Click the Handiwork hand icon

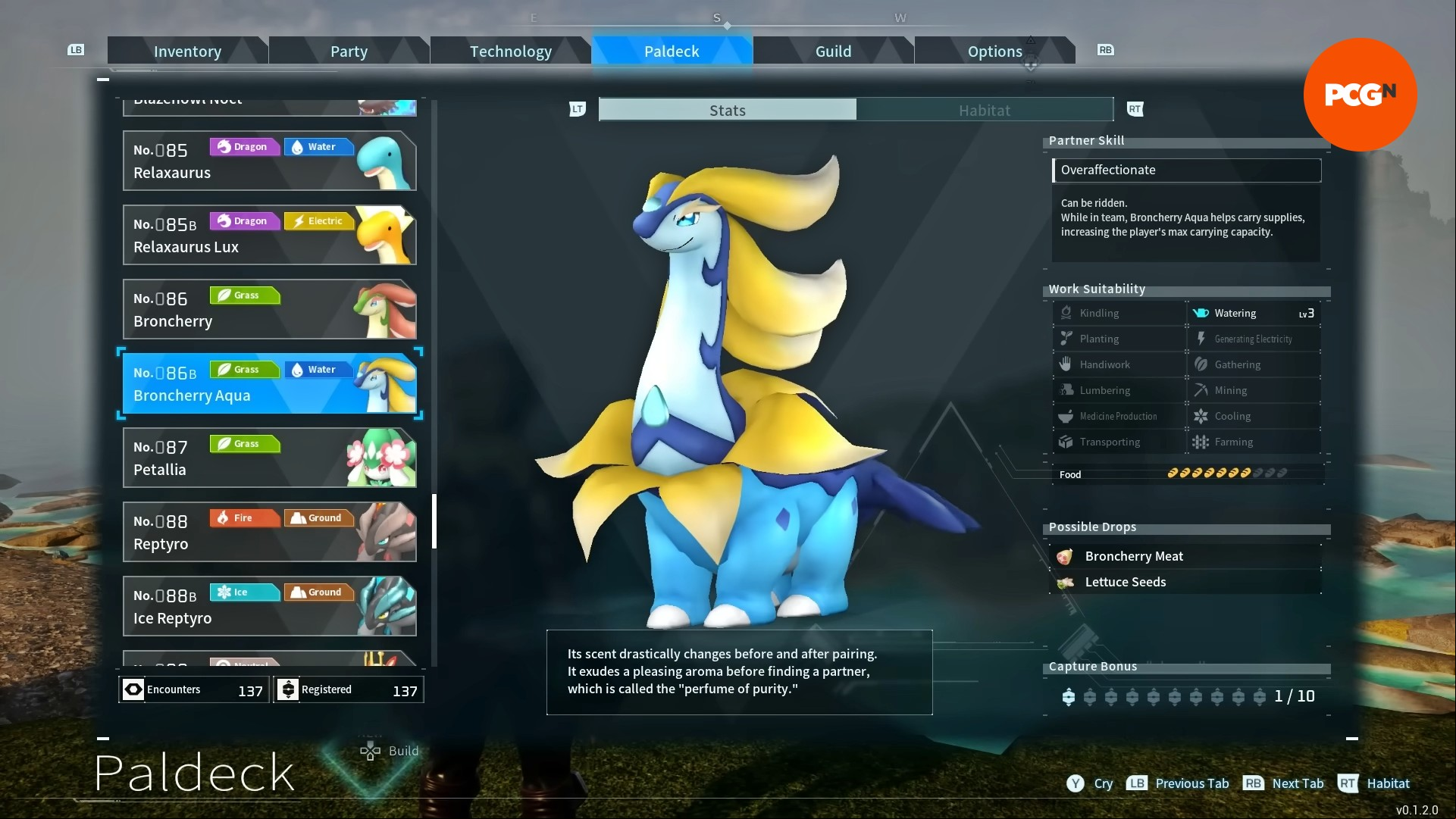tap(1066, 364)
